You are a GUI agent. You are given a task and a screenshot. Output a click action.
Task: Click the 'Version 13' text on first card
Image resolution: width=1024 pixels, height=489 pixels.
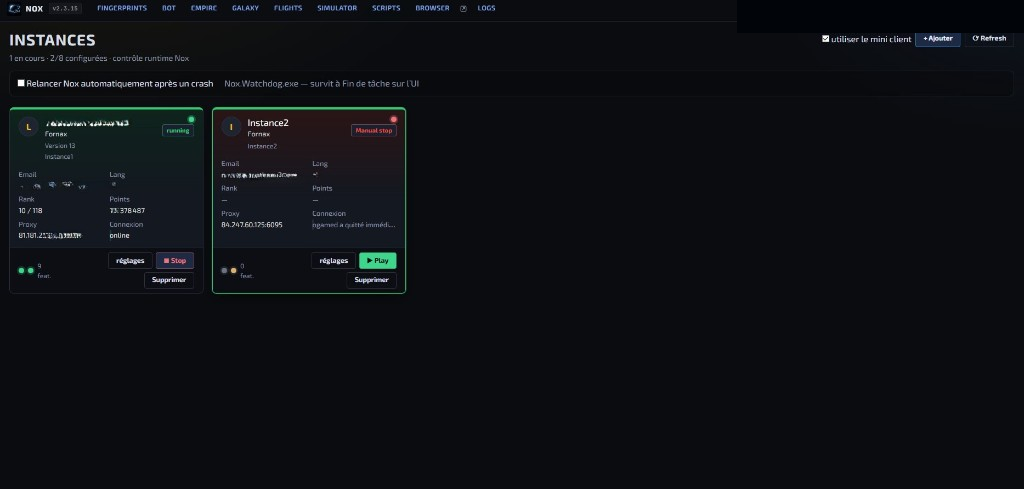(60, 146)
